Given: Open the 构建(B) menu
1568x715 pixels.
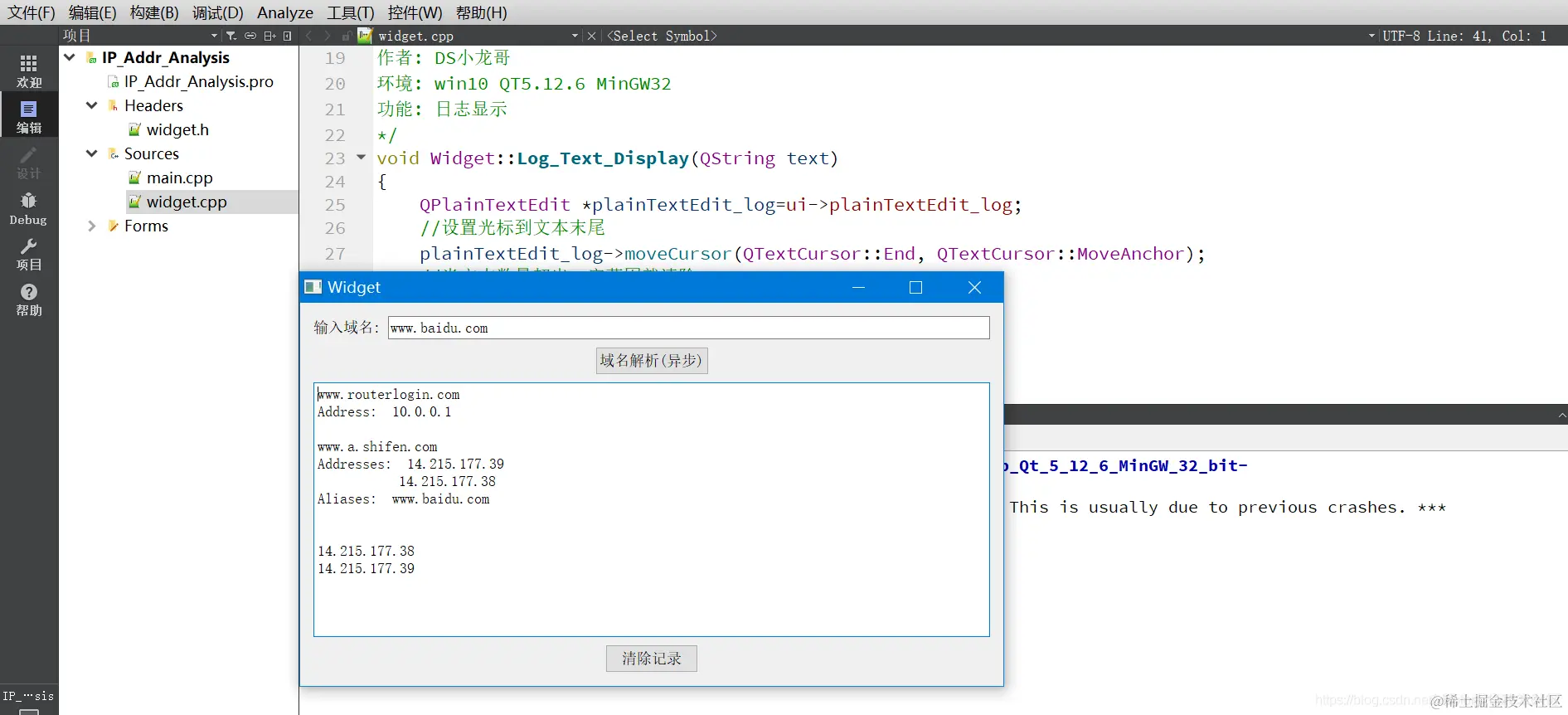Looking at the screenshot, I should [154, 12].
